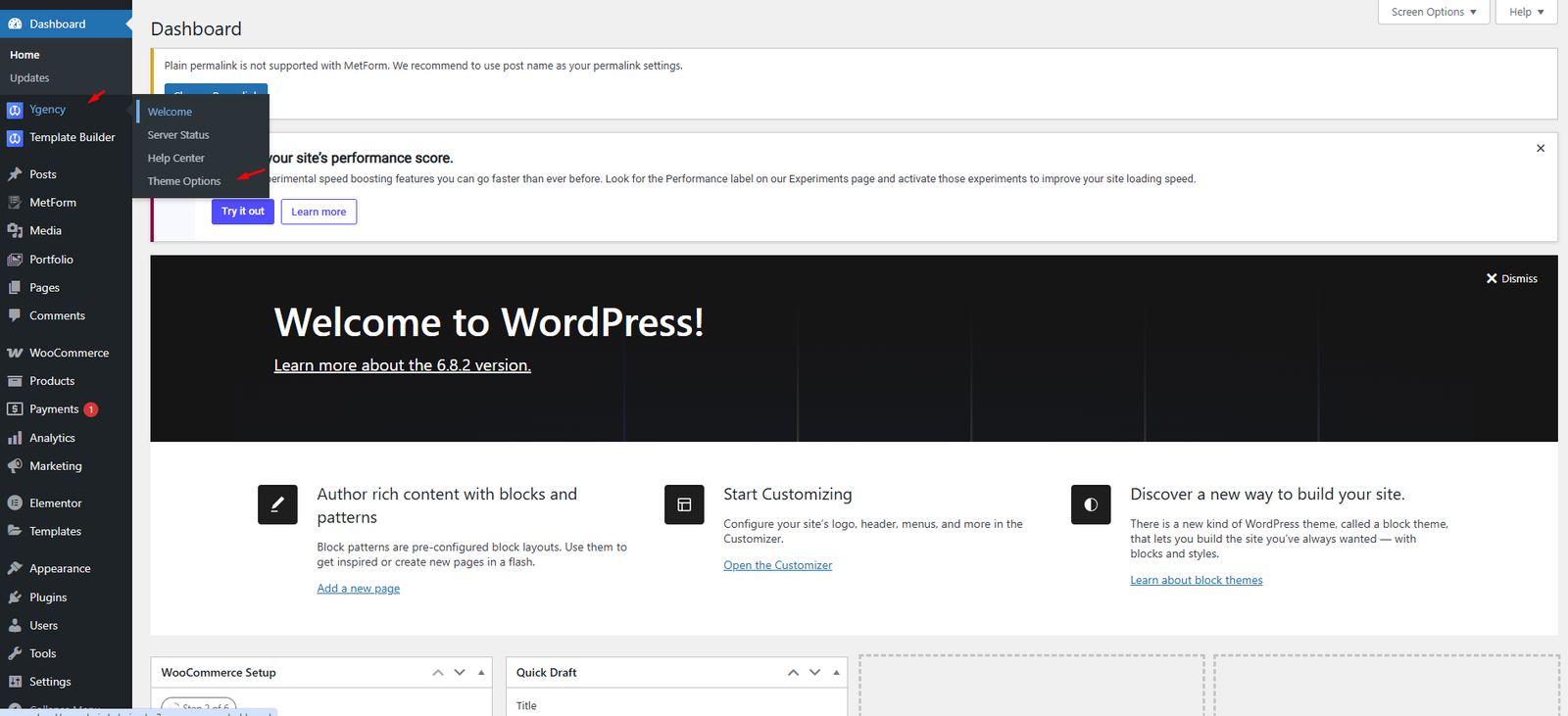This screenshot has width=1568, height=716.
Task: Open the Help dropdown tab
Action: tap(1526, 12)
